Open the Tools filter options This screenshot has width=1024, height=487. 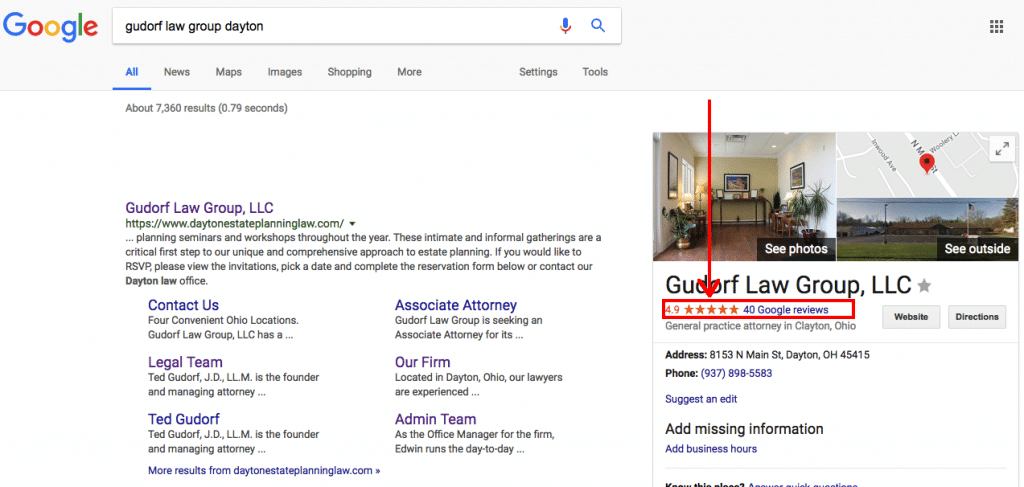(x=595, y=72)
